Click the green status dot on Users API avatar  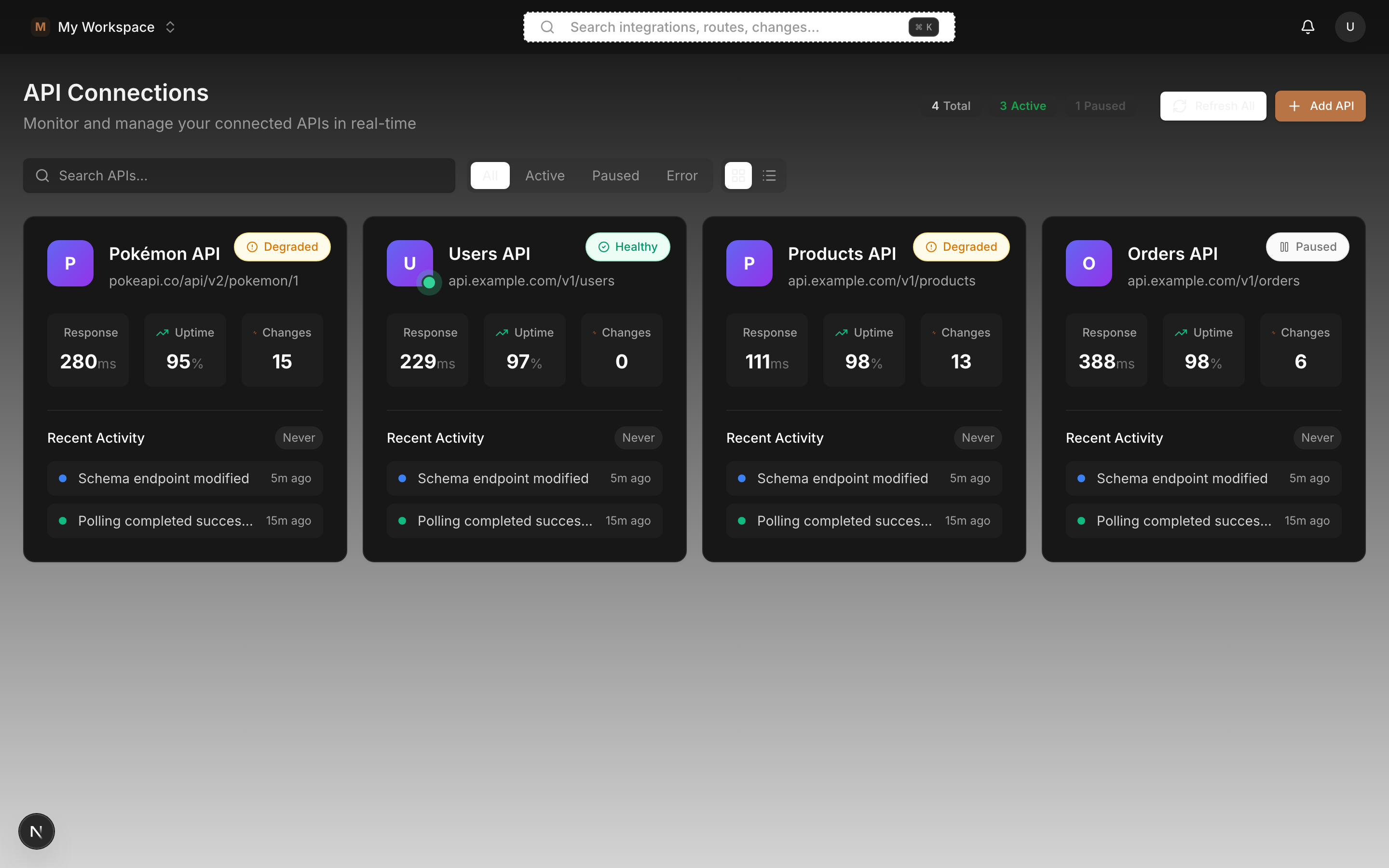(429, 283)
